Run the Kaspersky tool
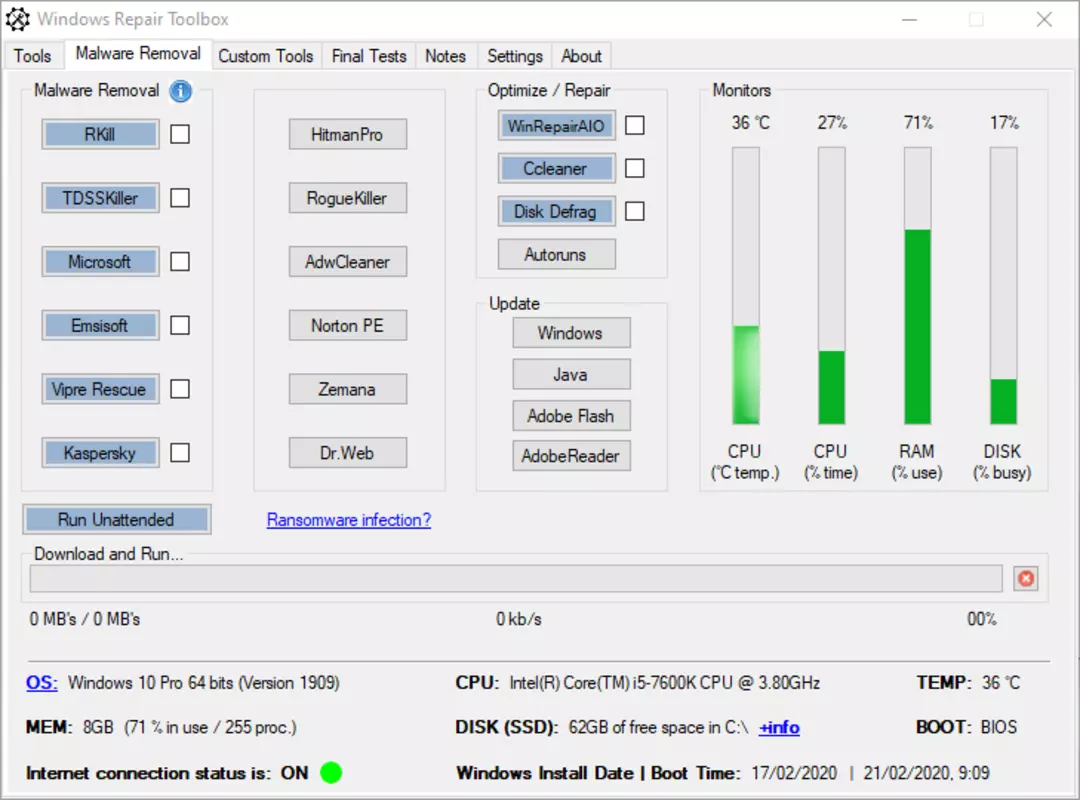 (x=101, y=453)
